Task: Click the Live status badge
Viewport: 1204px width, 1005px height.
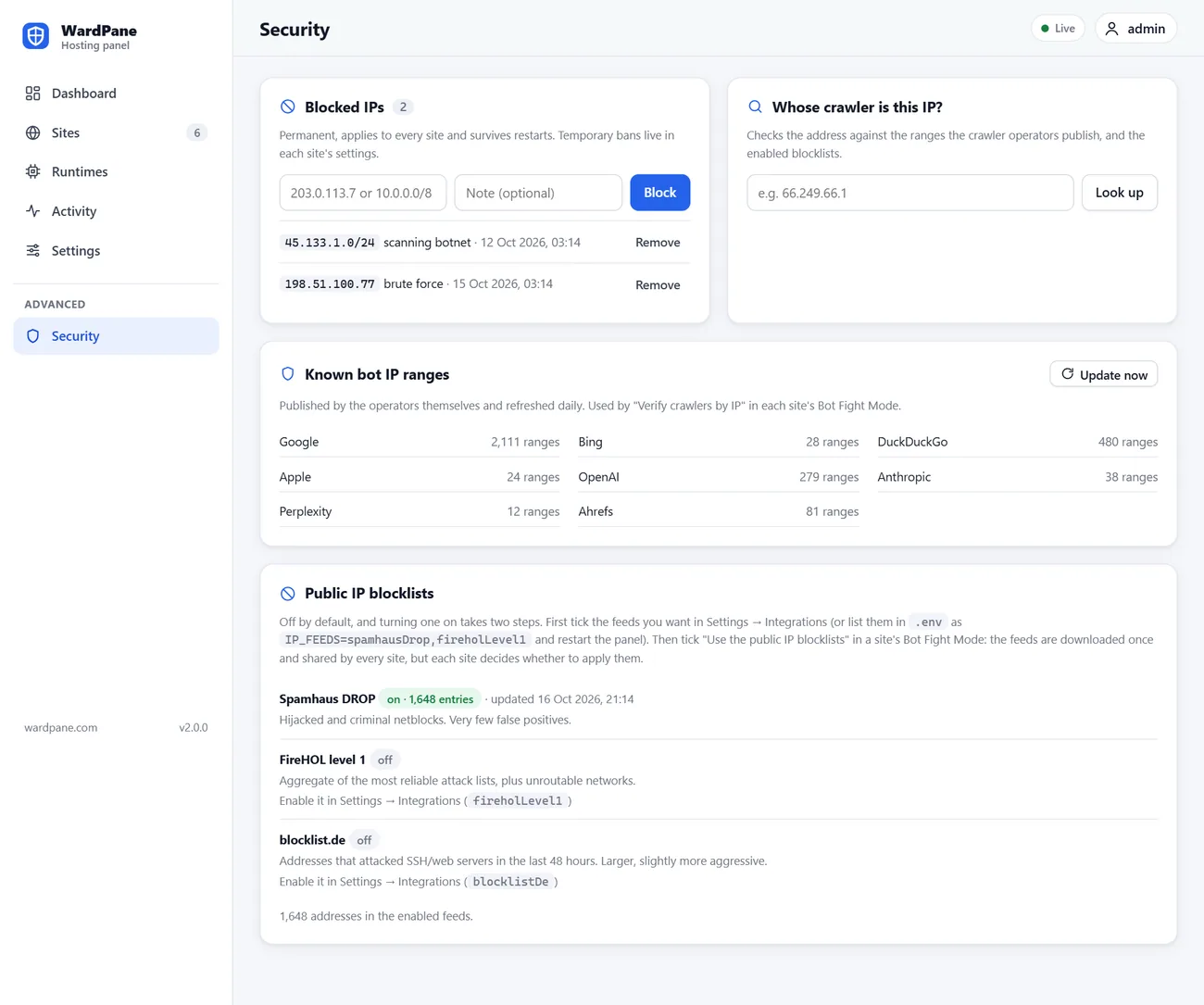Action: coord(1058,29)
